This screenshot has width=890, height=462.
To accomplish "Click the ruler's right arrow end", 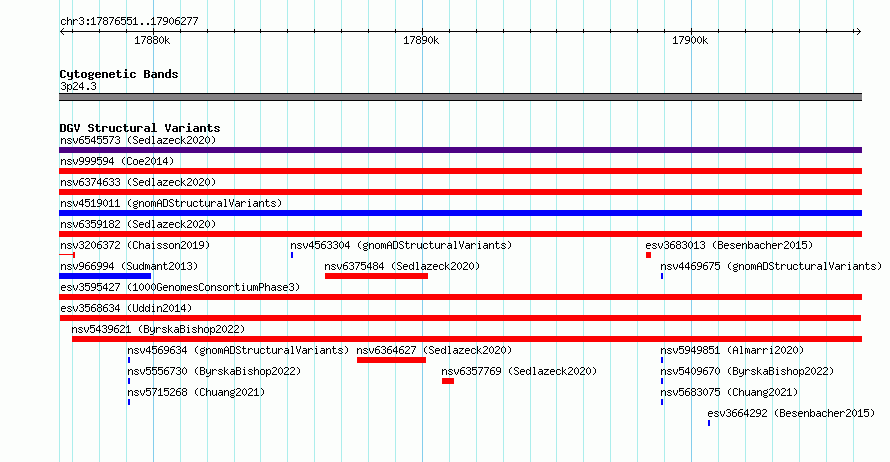I will (859, 31).
